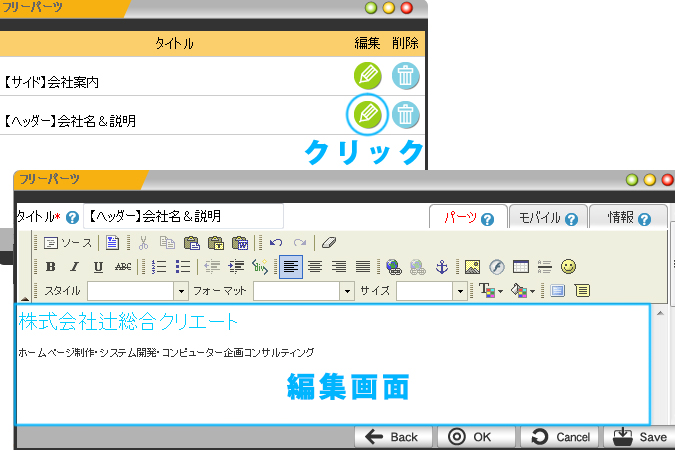Click the Maximize editor icon
This screenshot has height=450, width=675.
[x=557, y=291]
